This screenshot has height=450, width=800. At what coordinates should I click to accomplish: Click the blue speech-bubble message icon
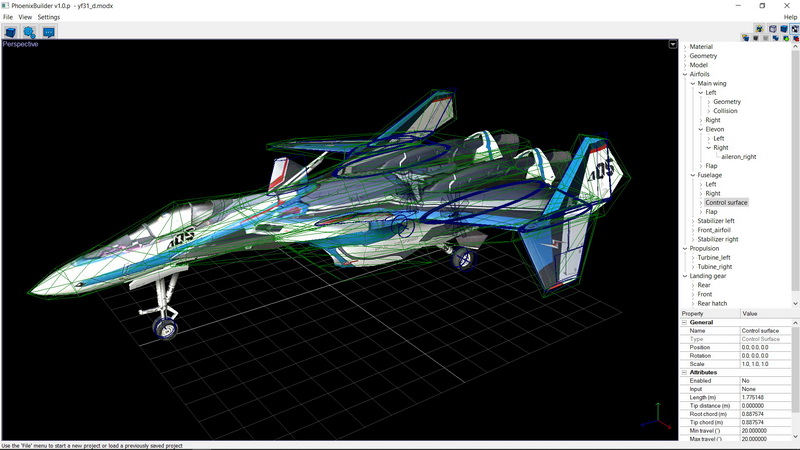[48, 32]
